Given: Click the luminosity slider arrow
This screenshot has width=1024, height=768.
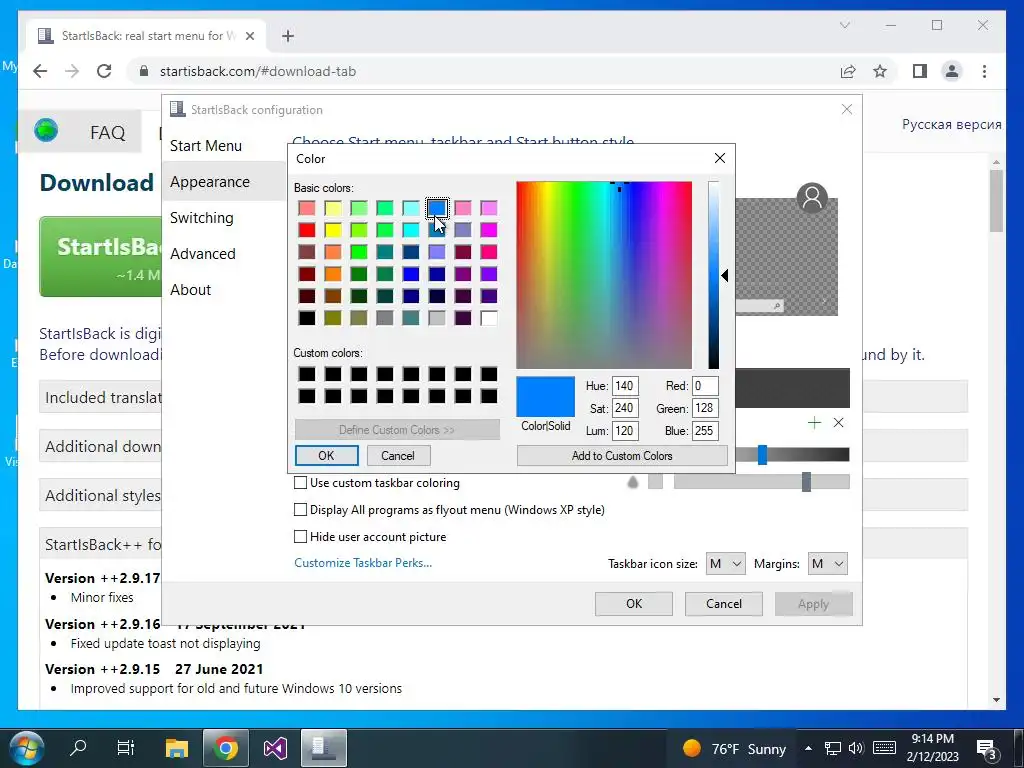Looking at the screenshot, I should point(724,276).
